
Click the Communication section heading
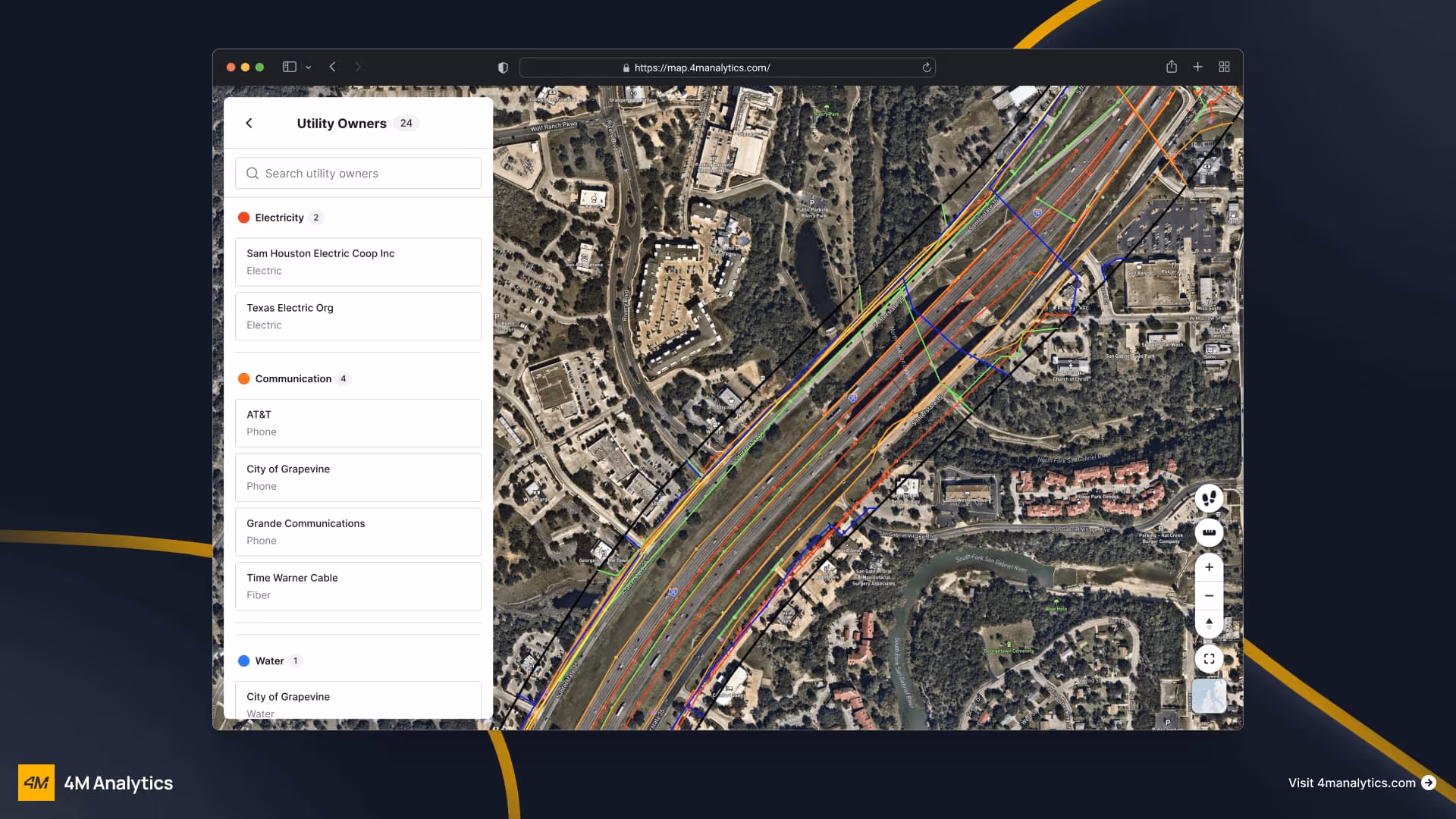(293, 379)
